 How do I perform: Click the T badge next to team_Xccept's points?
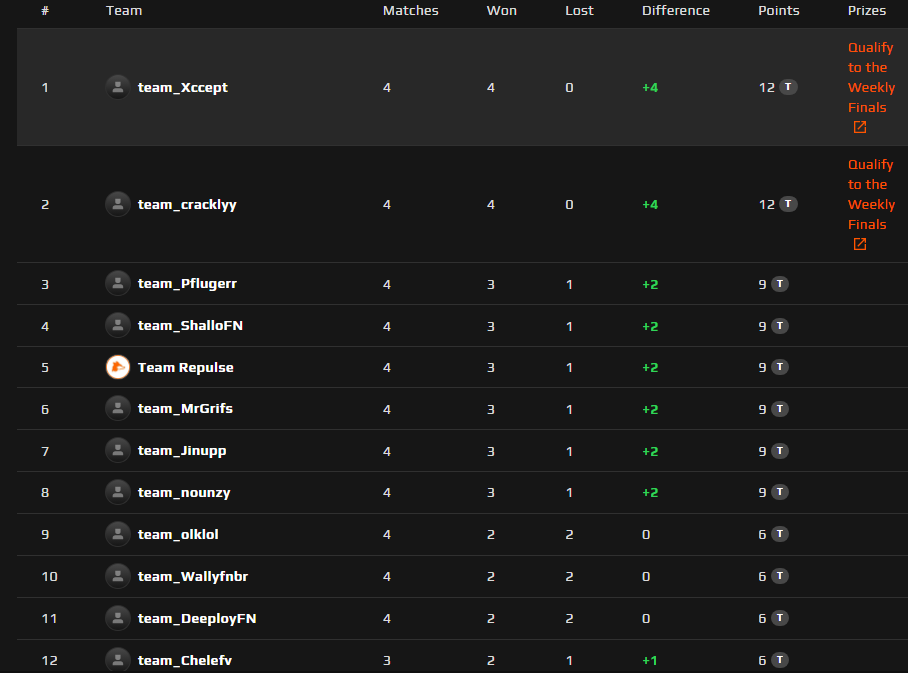[x=788, y=87]
